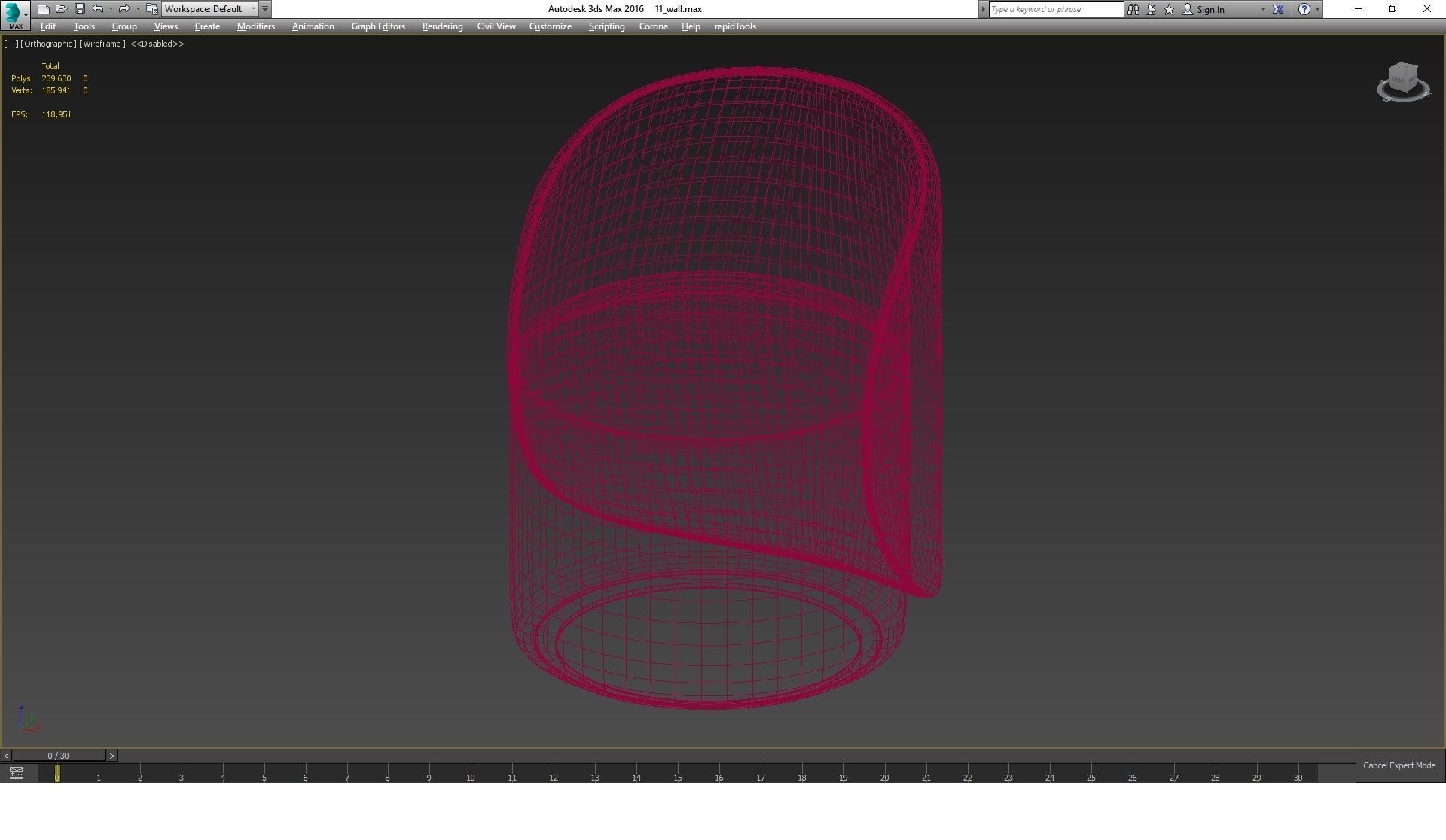Click the New Scene icon
Viewport: 1446px width, 840px height.
[x=44, y=9]
